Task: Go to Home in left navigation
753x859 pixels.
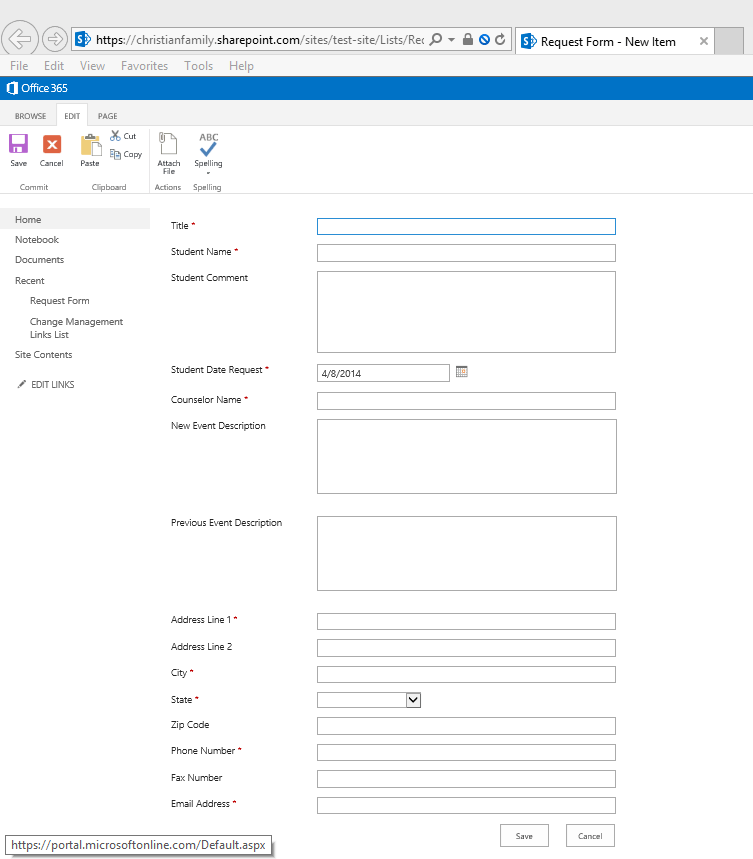Action: [x=28, y=219]
